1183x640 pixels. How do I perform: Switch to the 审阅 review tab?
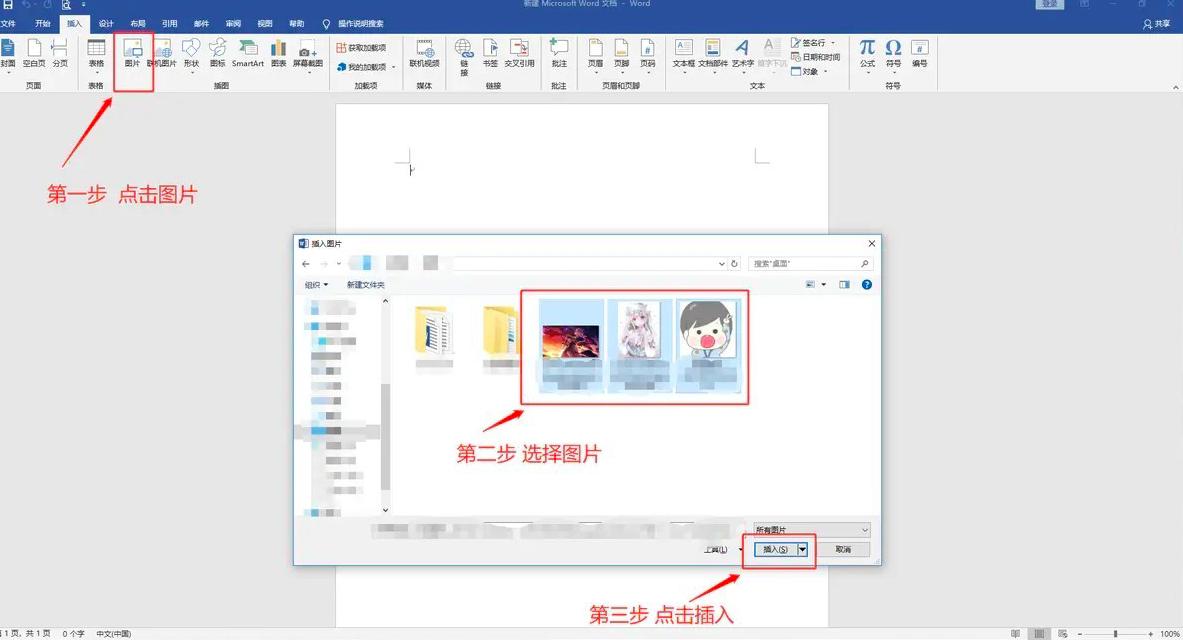tap(232, 23)
